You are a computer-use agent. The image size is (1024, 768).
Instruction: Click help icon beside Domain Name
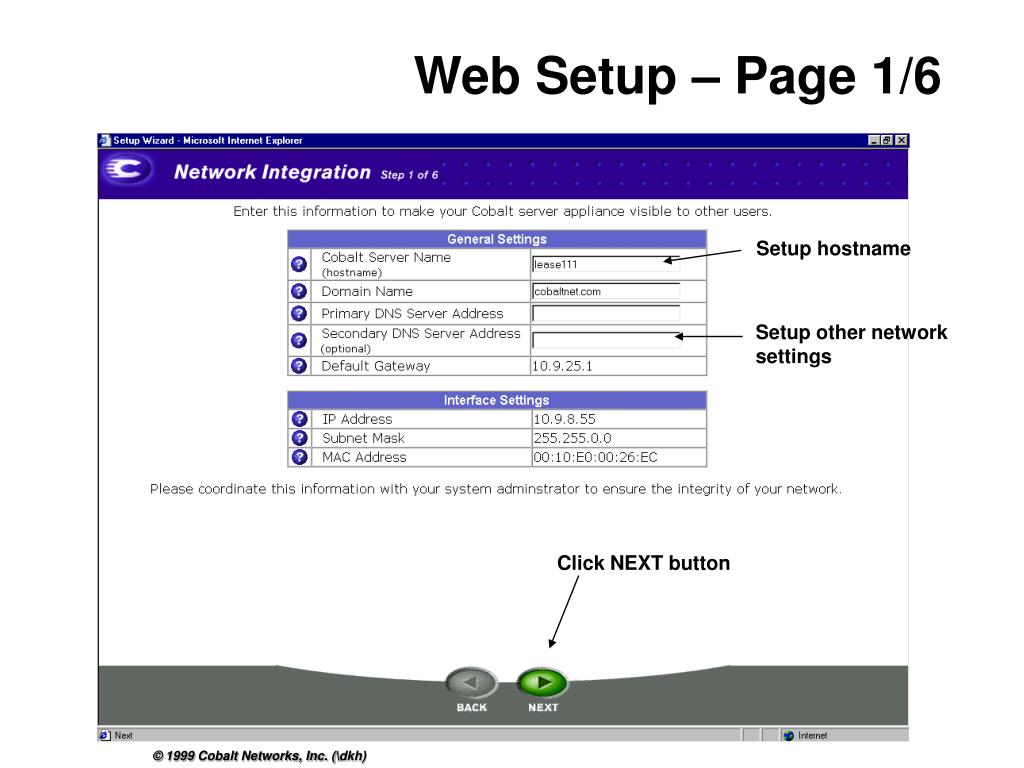coord(298,291)
